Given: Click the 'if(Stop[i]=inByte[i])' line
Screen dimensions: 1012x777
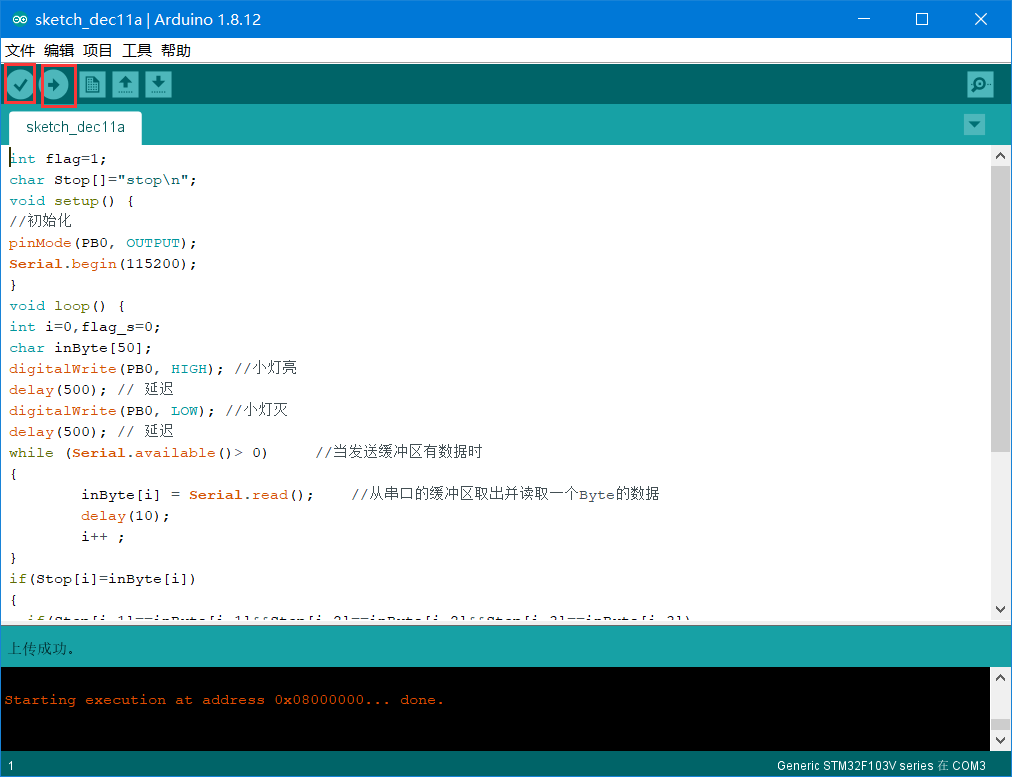Looking at the screenshot, I should [103, 579].
